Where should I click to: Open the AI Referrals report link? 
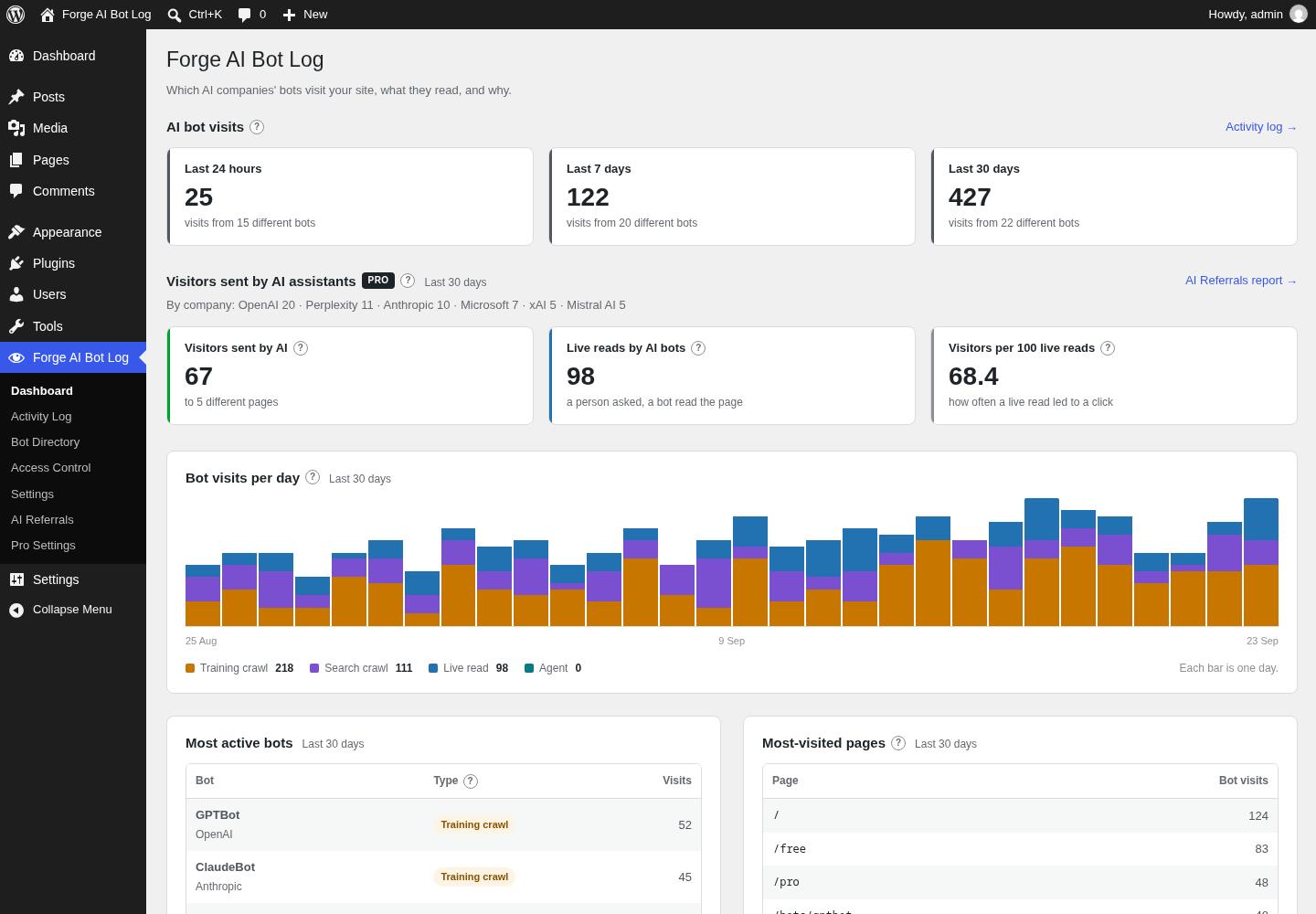pyautogui.click(x=1241, y=281)
